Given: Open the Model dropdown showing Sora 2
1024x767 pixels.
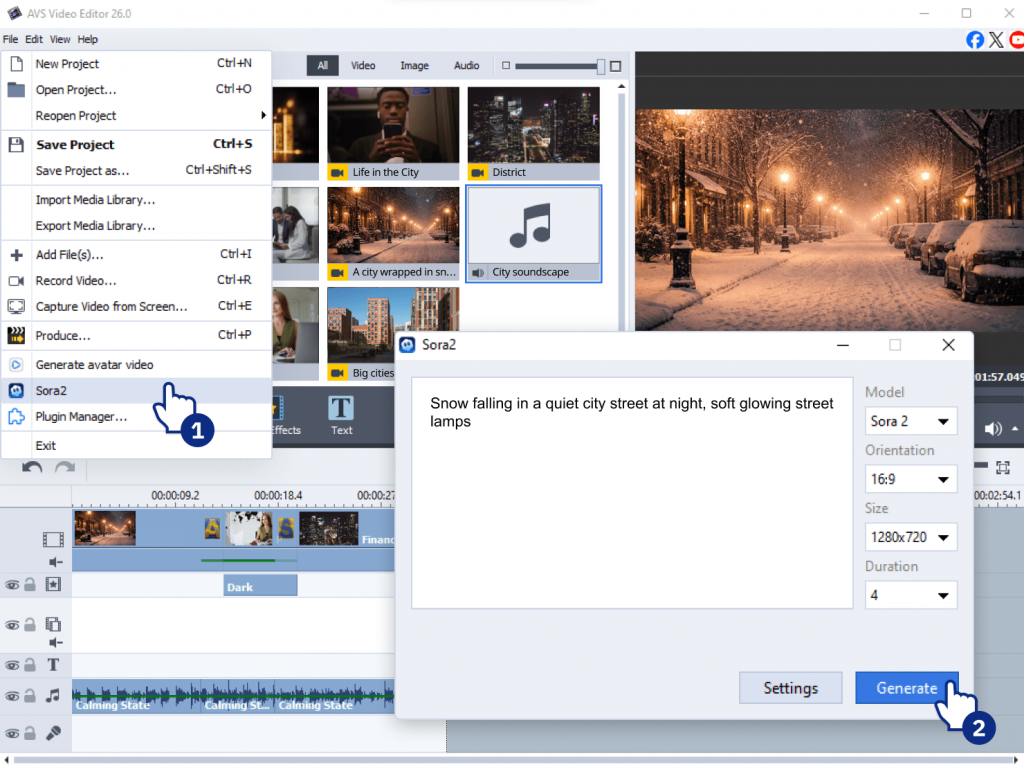Looking at the screenshot, I should coord(910,421).
